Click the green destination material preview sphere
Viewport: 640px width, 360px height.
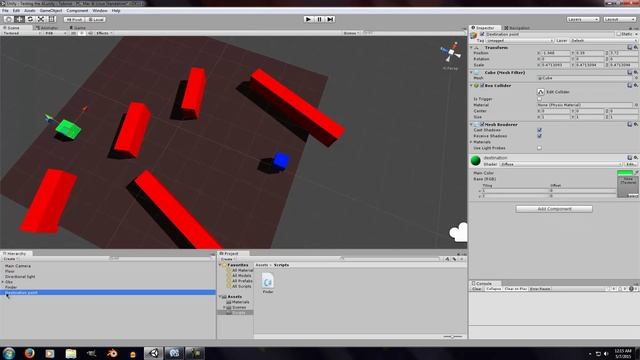pyautogui.click(x=476, y=160)
